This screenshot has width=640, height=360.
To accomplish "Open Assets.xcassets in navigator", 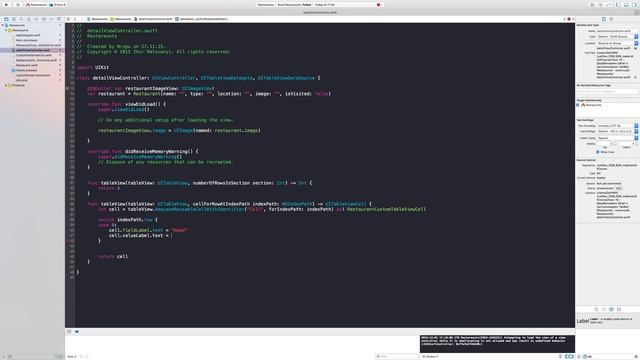I will click(27, 70).
